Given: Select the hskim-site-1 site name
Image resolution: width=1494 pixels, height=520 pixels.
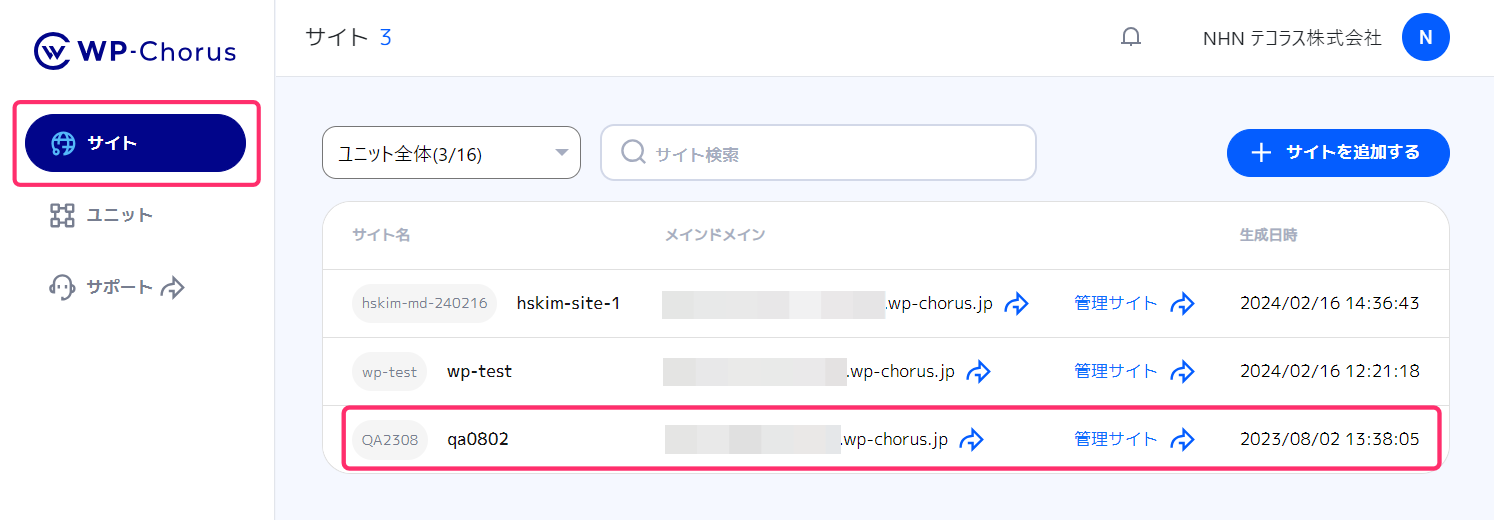Looking at the screenshot, I should [568, 303].
